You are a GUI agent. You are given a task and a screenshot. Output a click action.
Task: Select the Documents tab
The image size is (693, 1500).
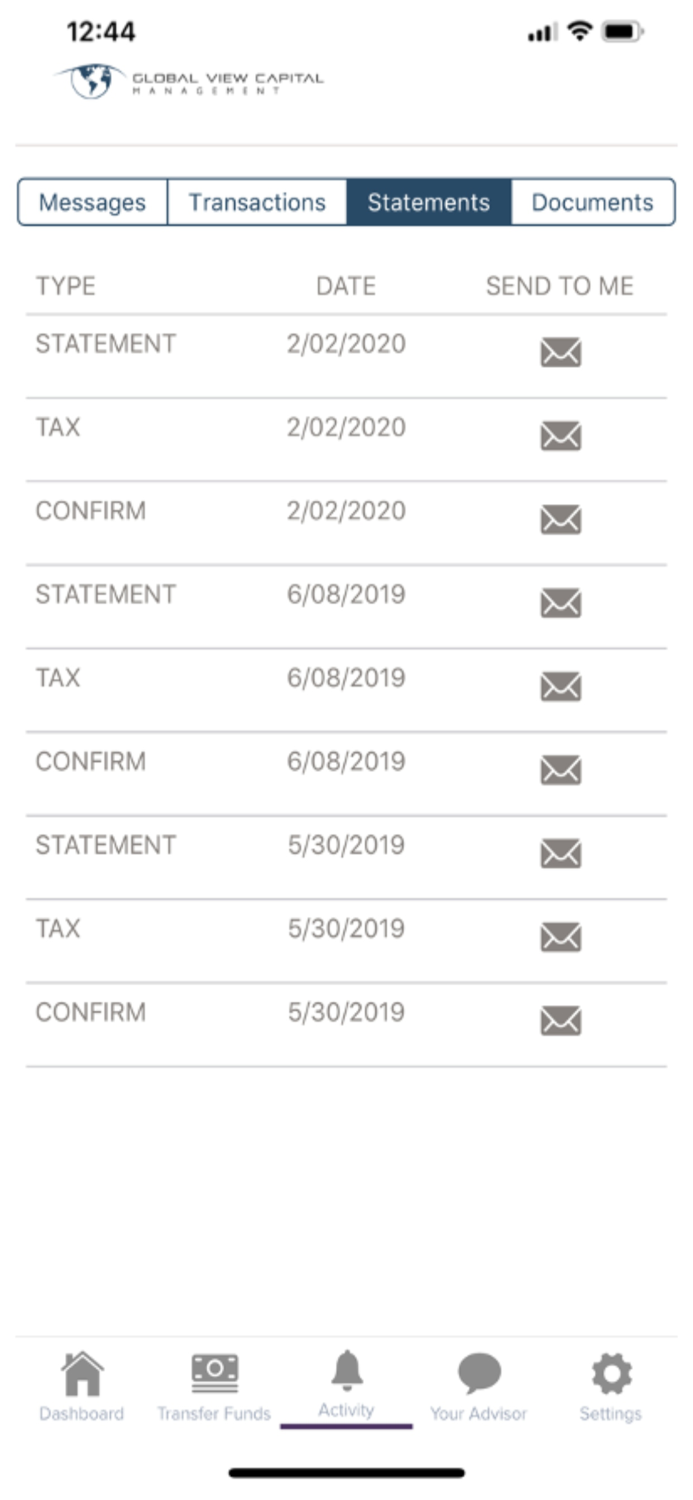593,201
